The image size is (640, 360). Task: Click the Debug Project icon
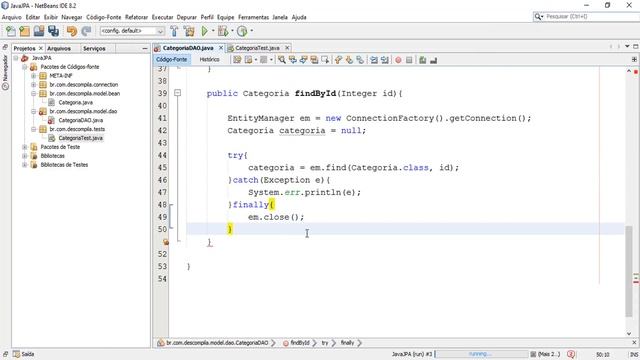(x=223, y=31)
